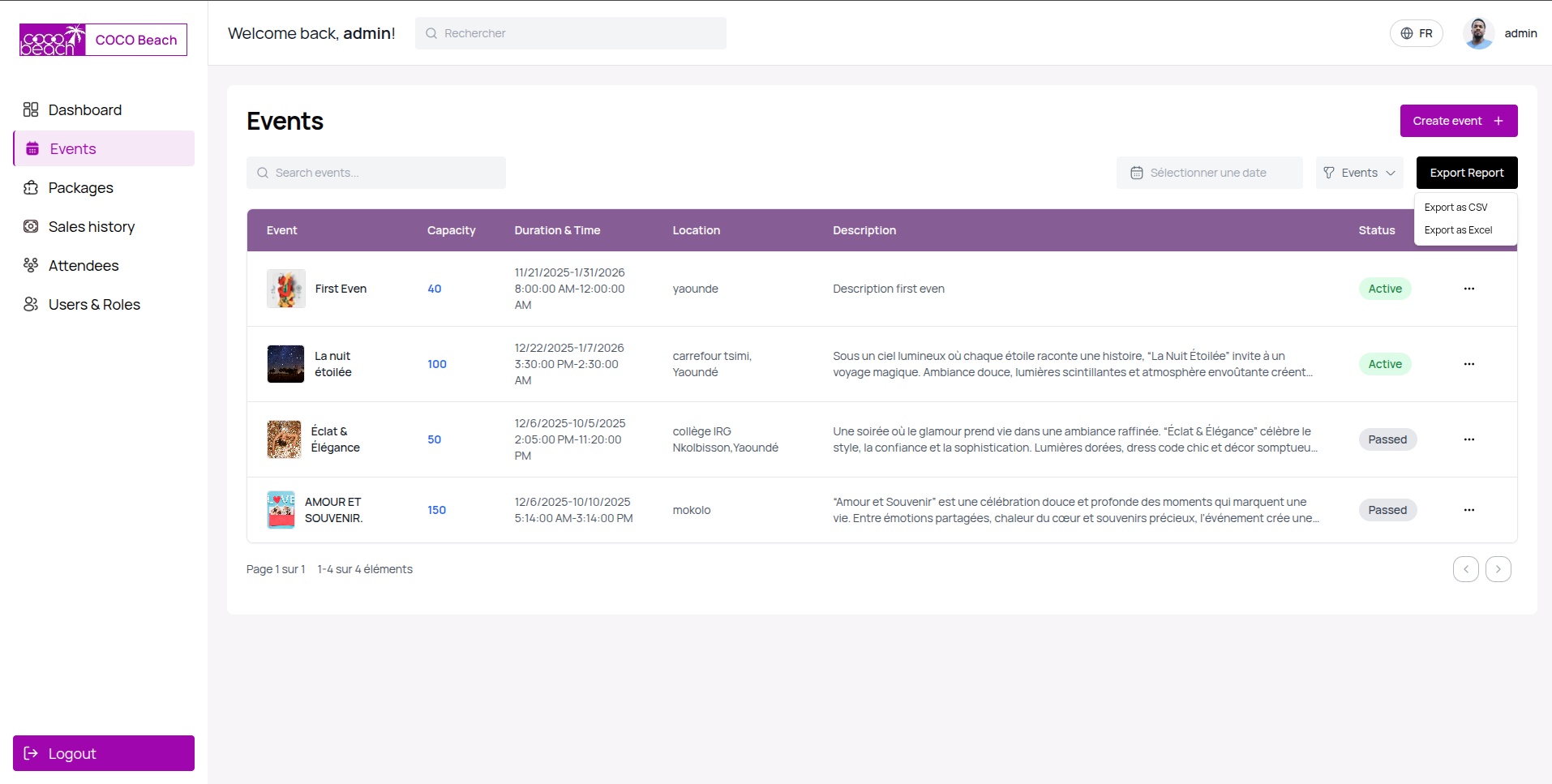1552x784 pixels.
Task: Click the Sales history icon
Action: [x=31, y=226]
